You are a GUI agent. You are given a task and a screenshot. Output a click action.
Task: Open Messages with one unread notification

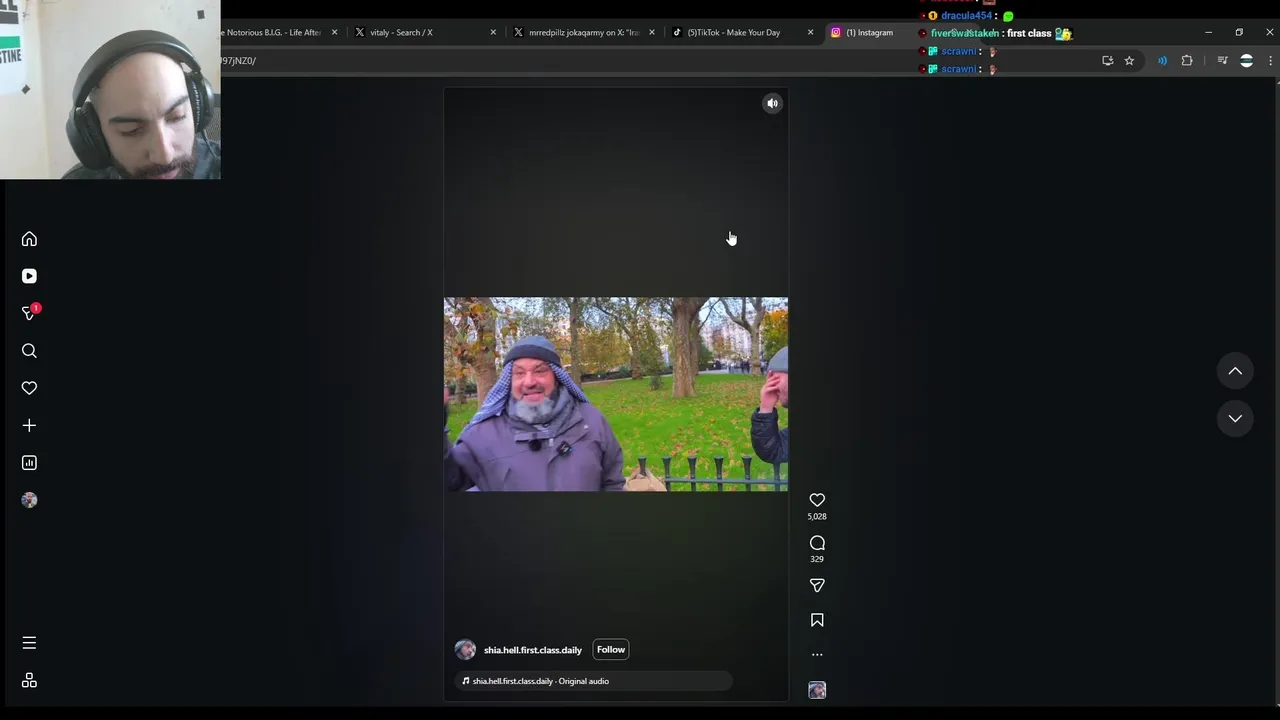[x=30, y=313]
